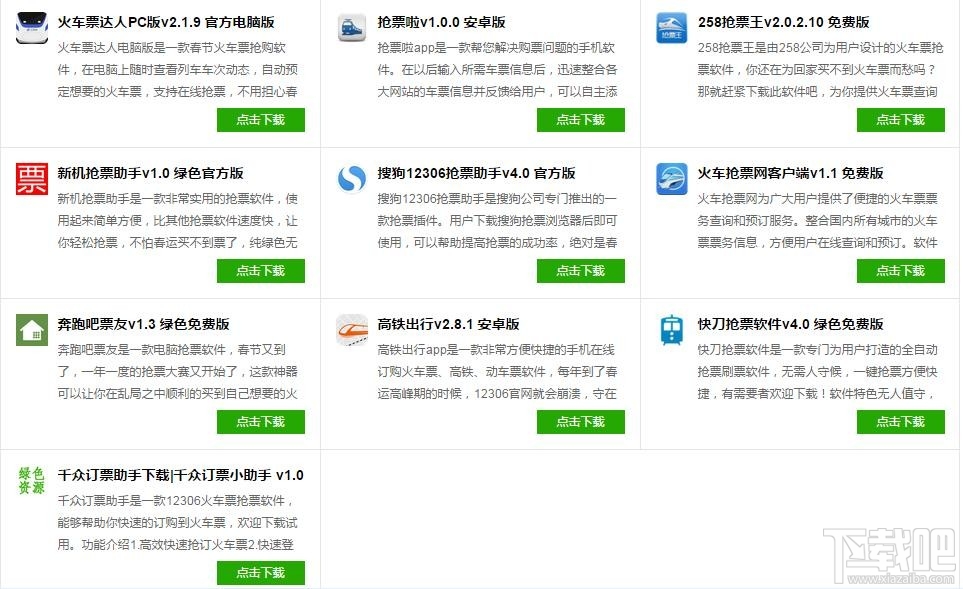Click description starting 千众订票助手是一款12306
Viewport: 963px width, 589px height.
[x=177, y=523]
